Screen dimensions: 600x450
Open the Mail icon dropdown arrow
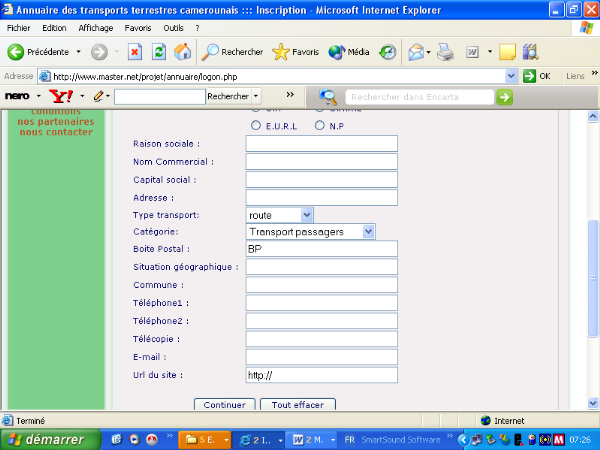(x=428, y=52)
